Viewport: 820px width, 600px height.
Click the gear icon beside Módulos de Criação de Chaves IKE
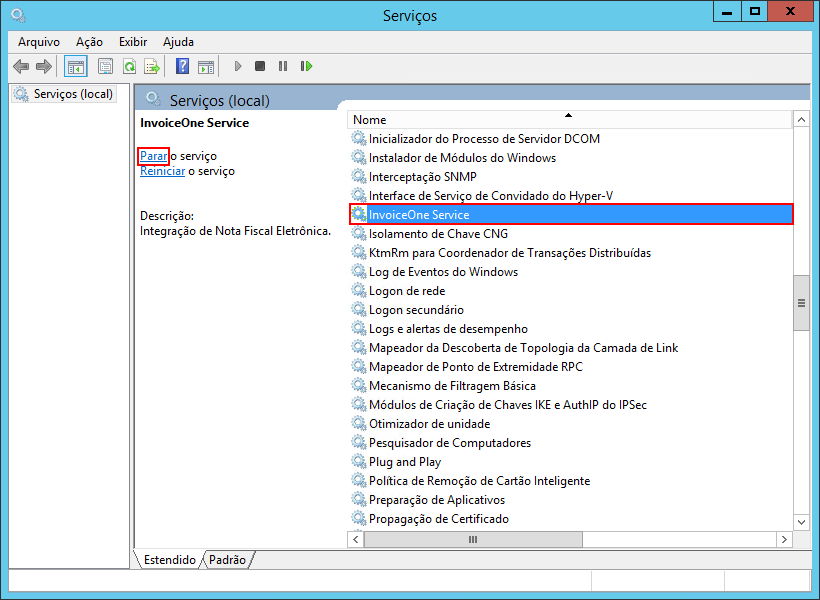[358, 404]
